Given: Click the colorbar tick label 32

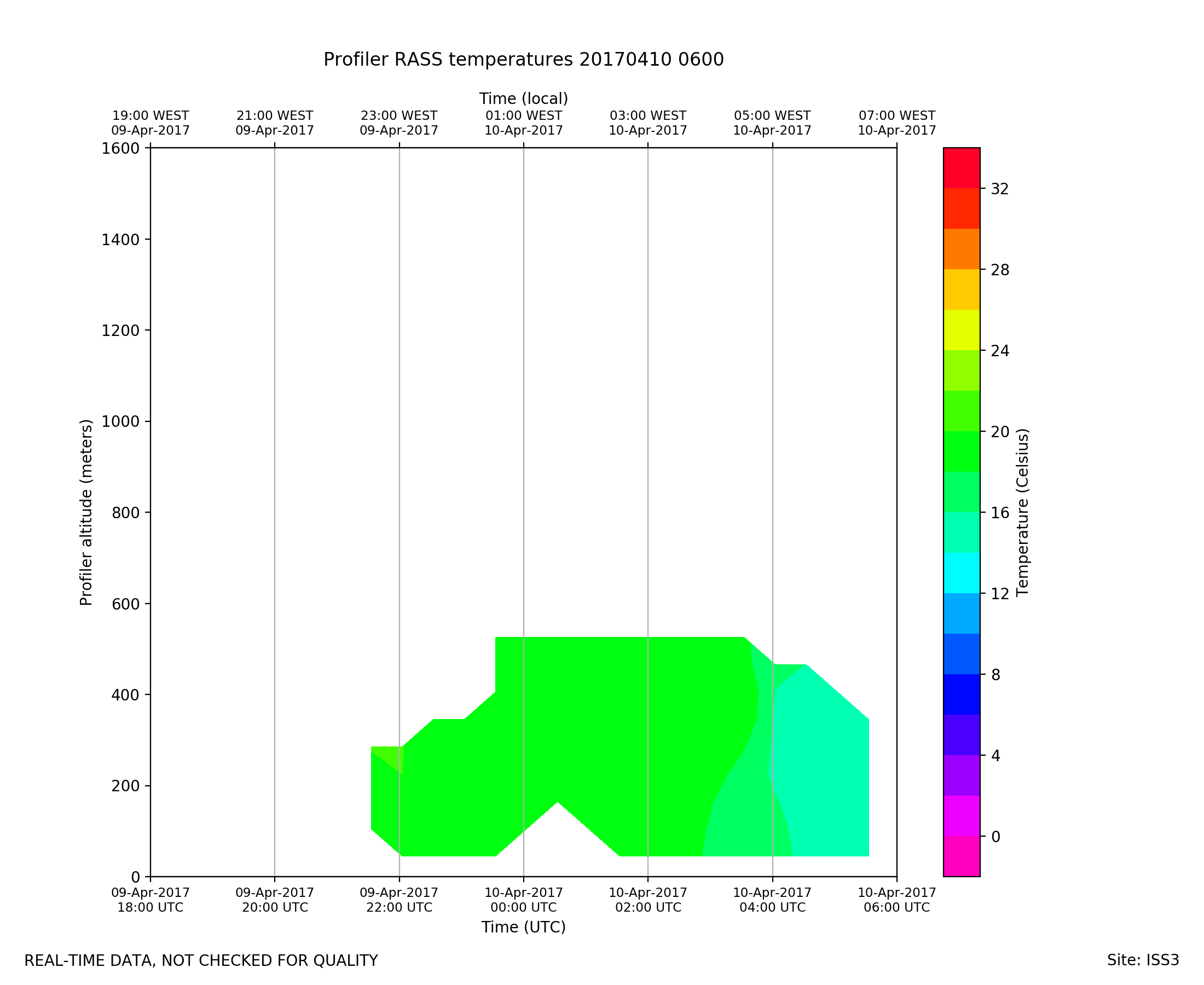Looking at the screenshot, I should [1000, 189].
